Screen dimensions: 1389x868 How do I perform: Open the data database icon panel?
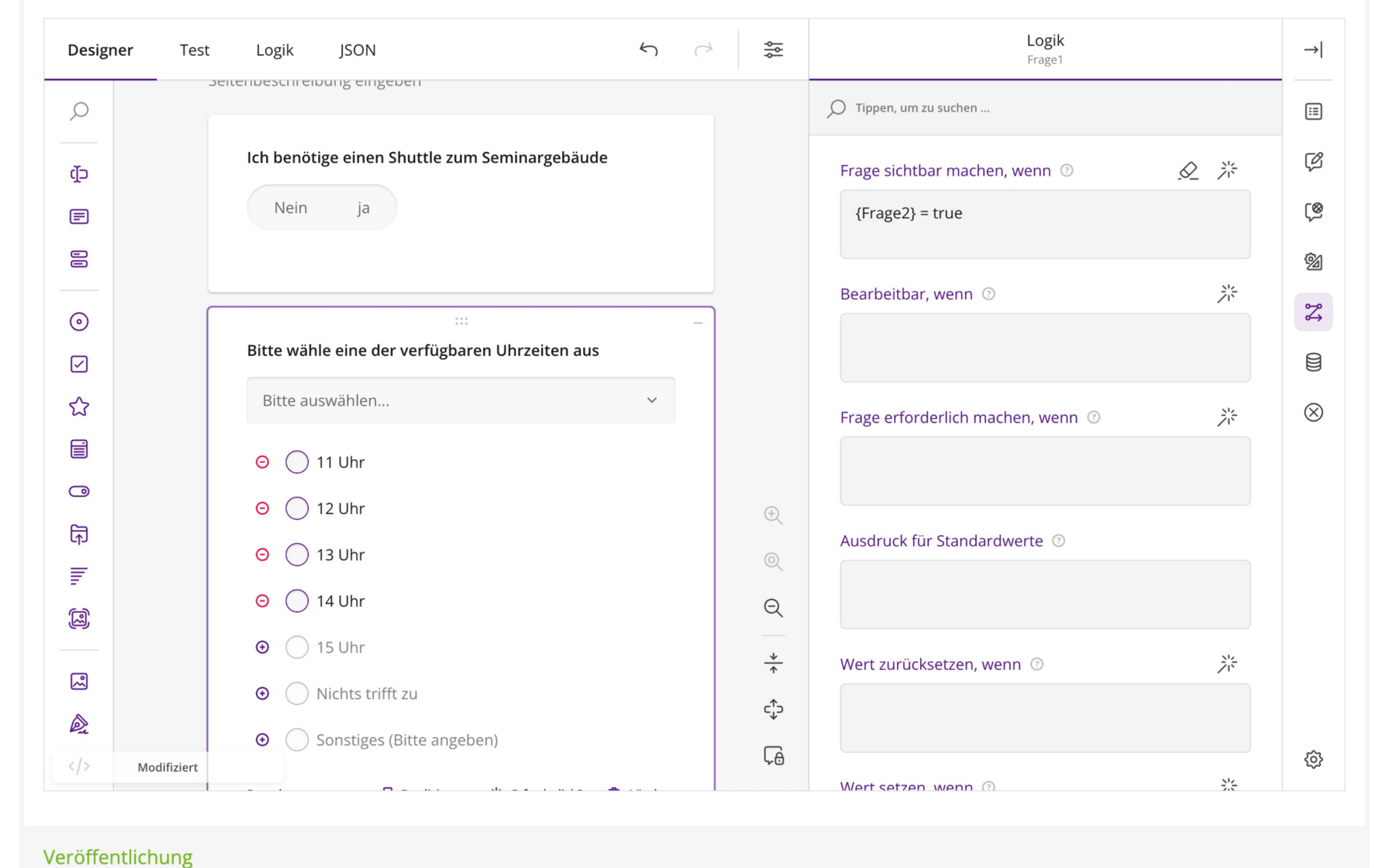click(x=1313, y=362)
